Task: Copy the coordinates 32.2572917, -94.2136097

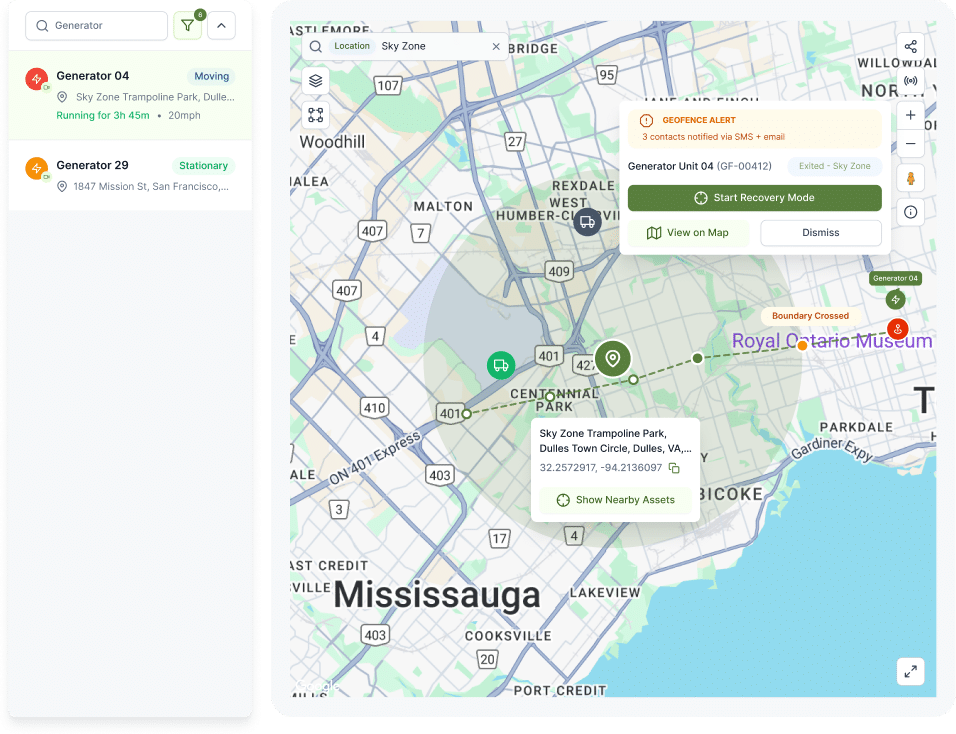Action: [674, 468]
